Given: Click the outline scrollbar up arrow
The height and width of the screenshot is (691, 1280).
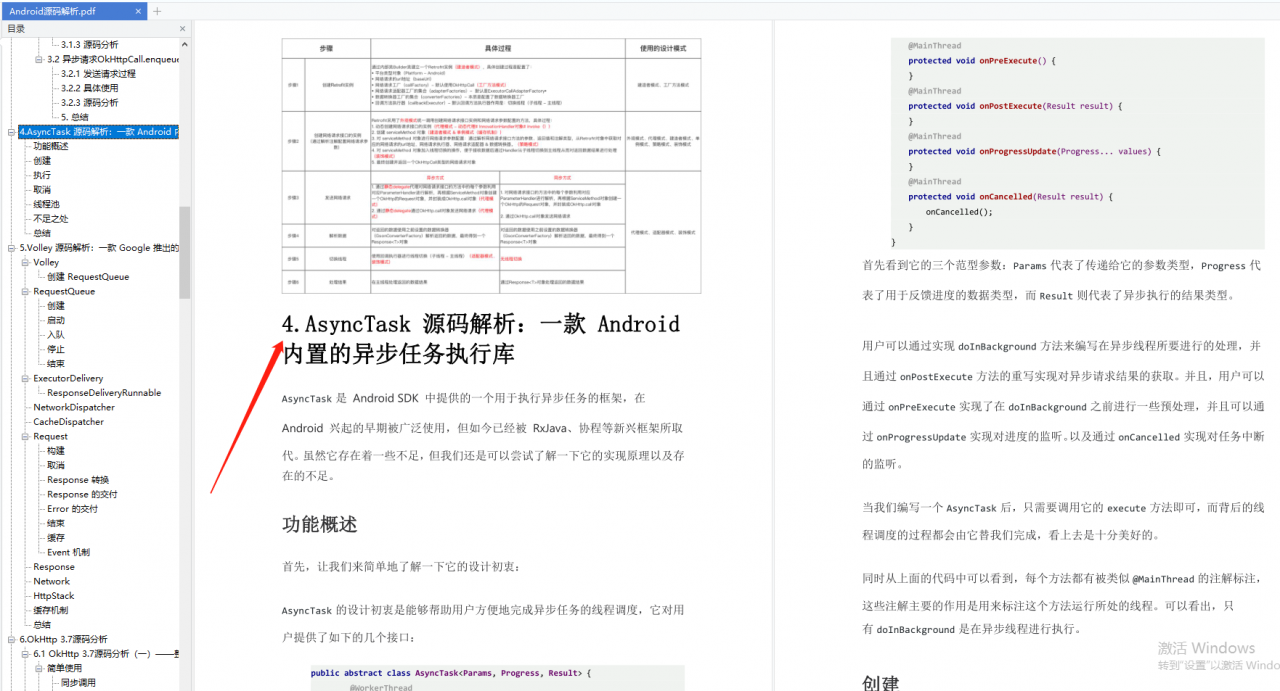Looking at the screenshot, I should click(185, 45).
